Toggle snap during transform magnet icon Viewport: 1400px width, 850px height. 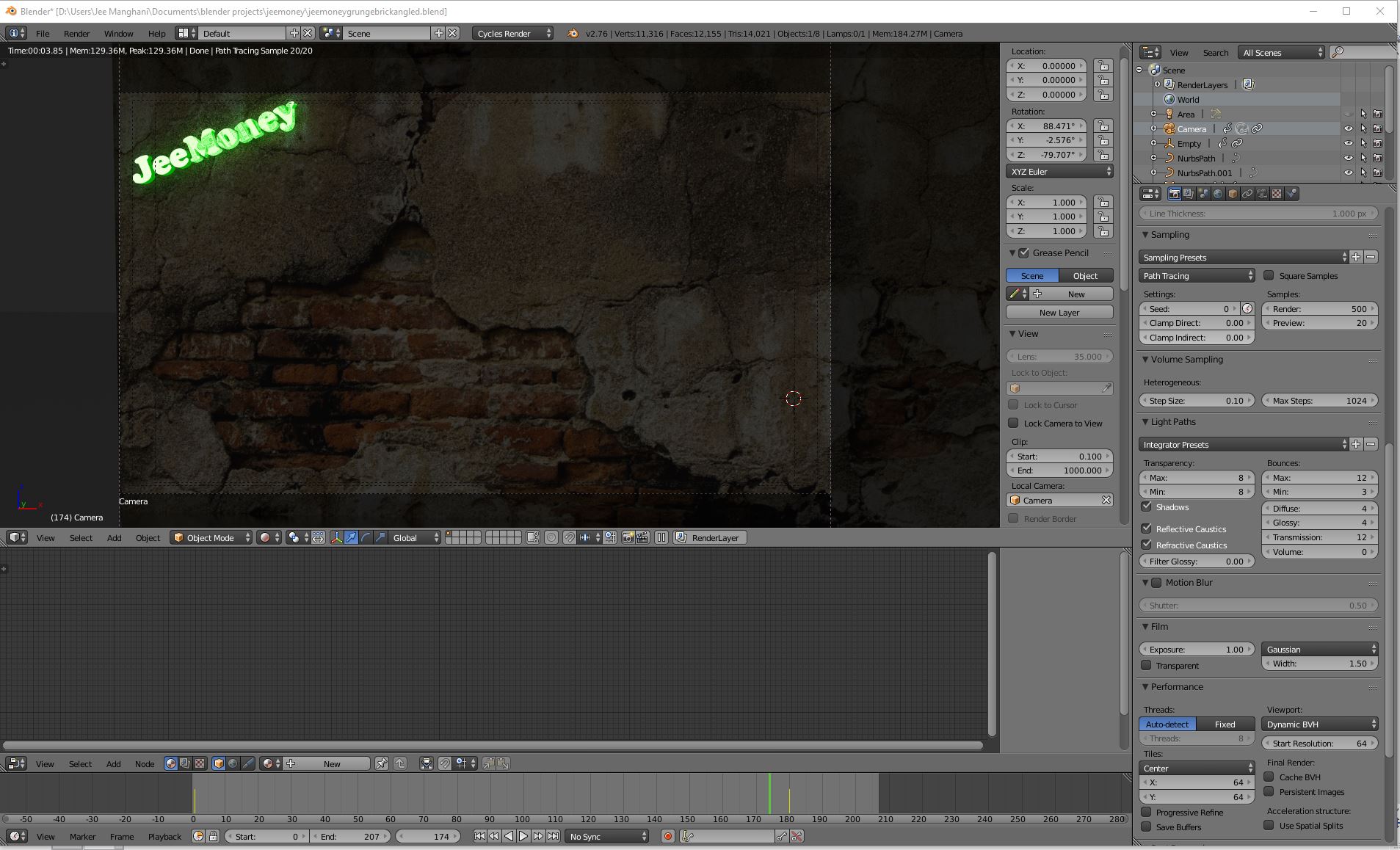coord(569,538)
